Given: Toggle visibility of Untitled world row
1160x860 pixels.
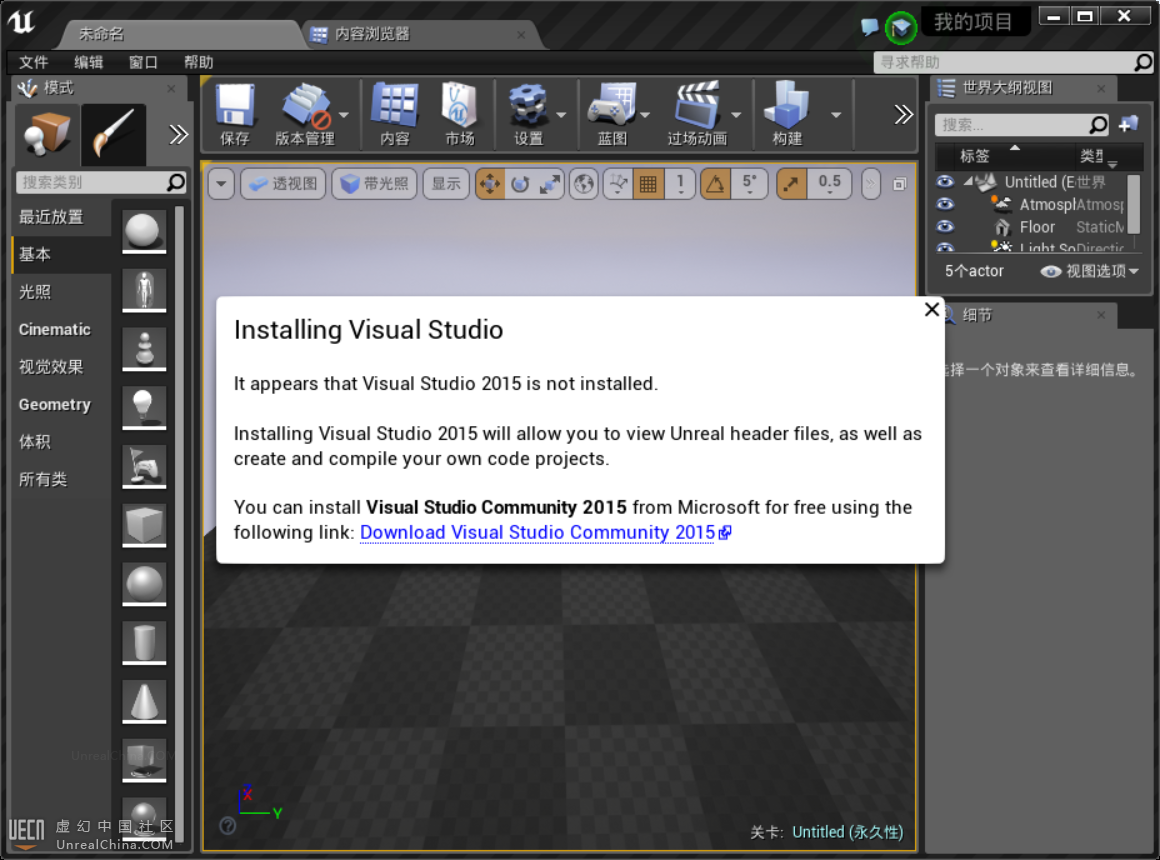Looking at the screenshot, I should point(945,181).
